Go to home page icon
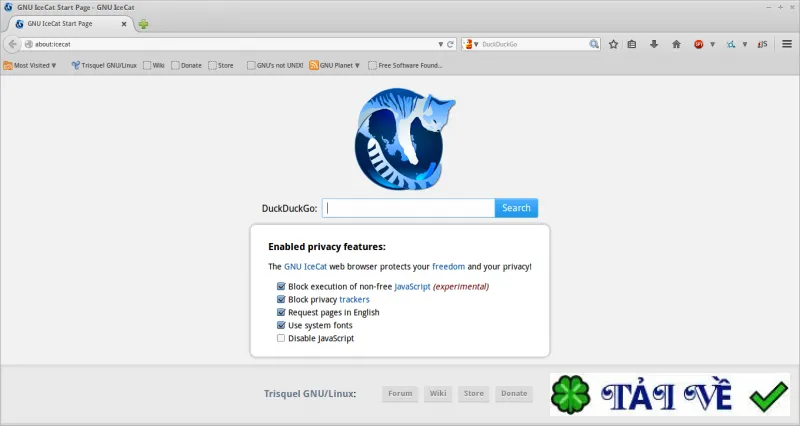The height and width of the screenshot is (426, 800). pyautogui.click(x=676, y=44)
